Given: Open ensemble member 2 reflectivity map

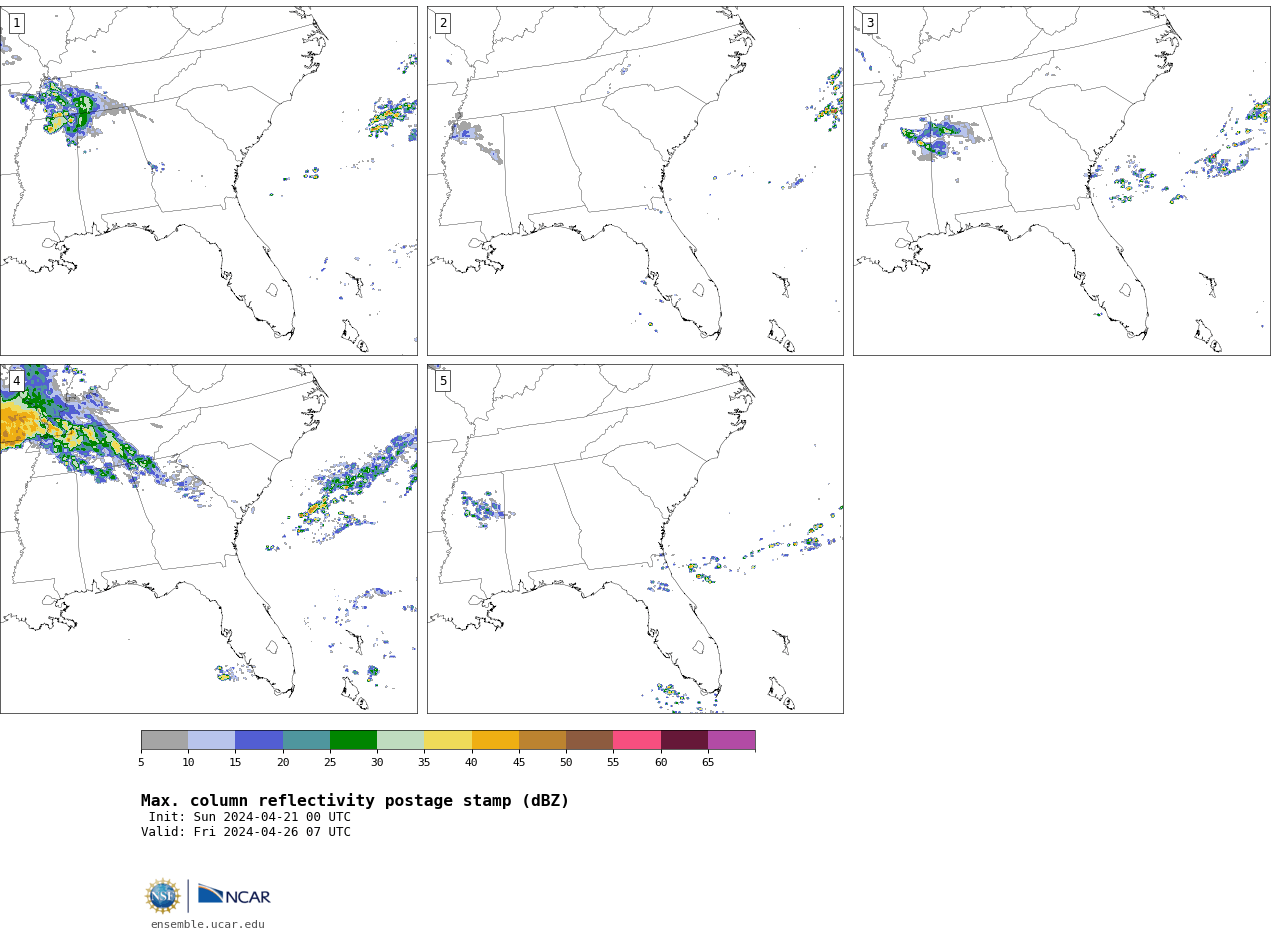Looking at the screenshot, I should click(x=635, y=181).
